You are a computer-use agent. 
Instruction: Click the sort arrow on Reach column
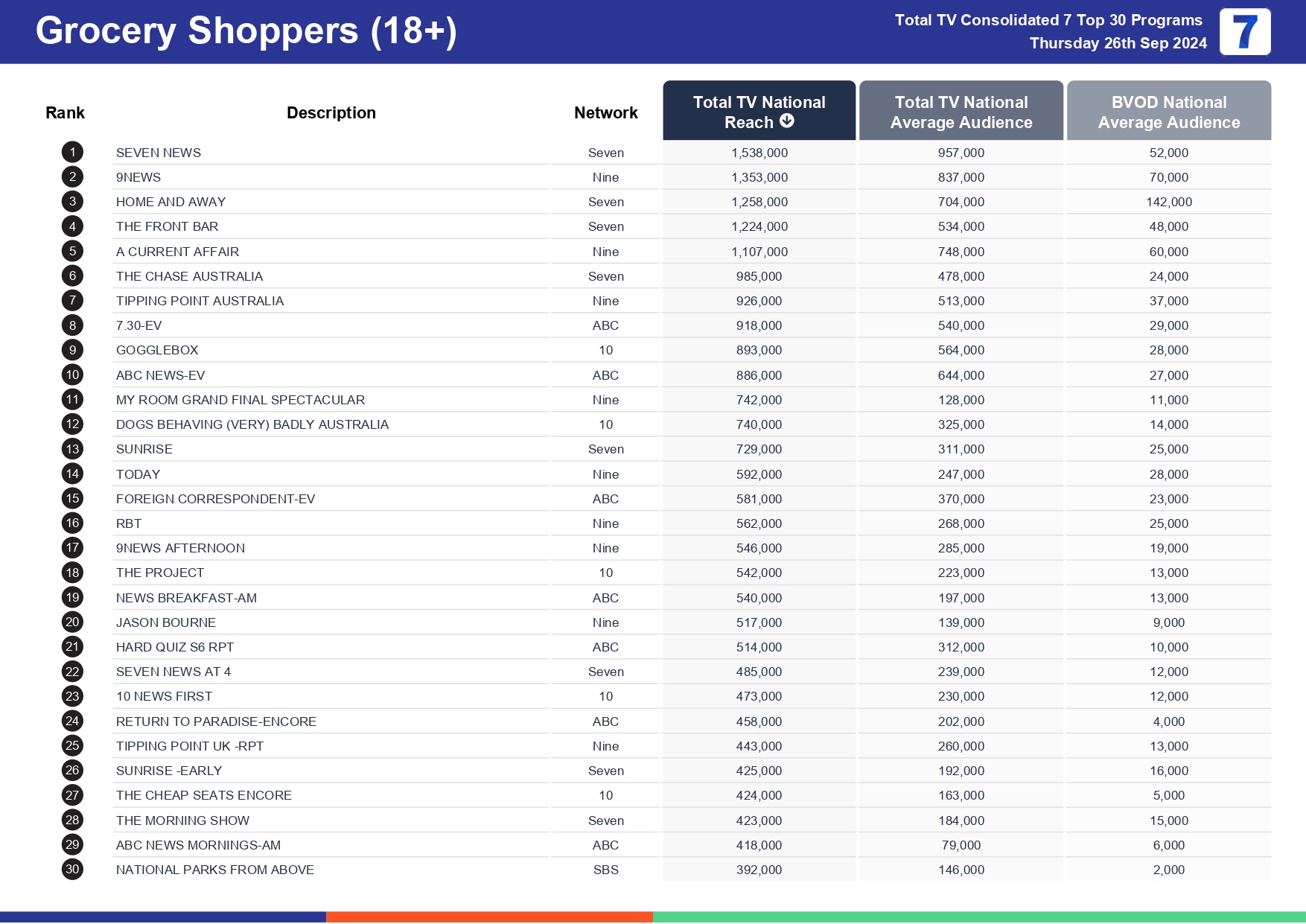pos(787,121)
